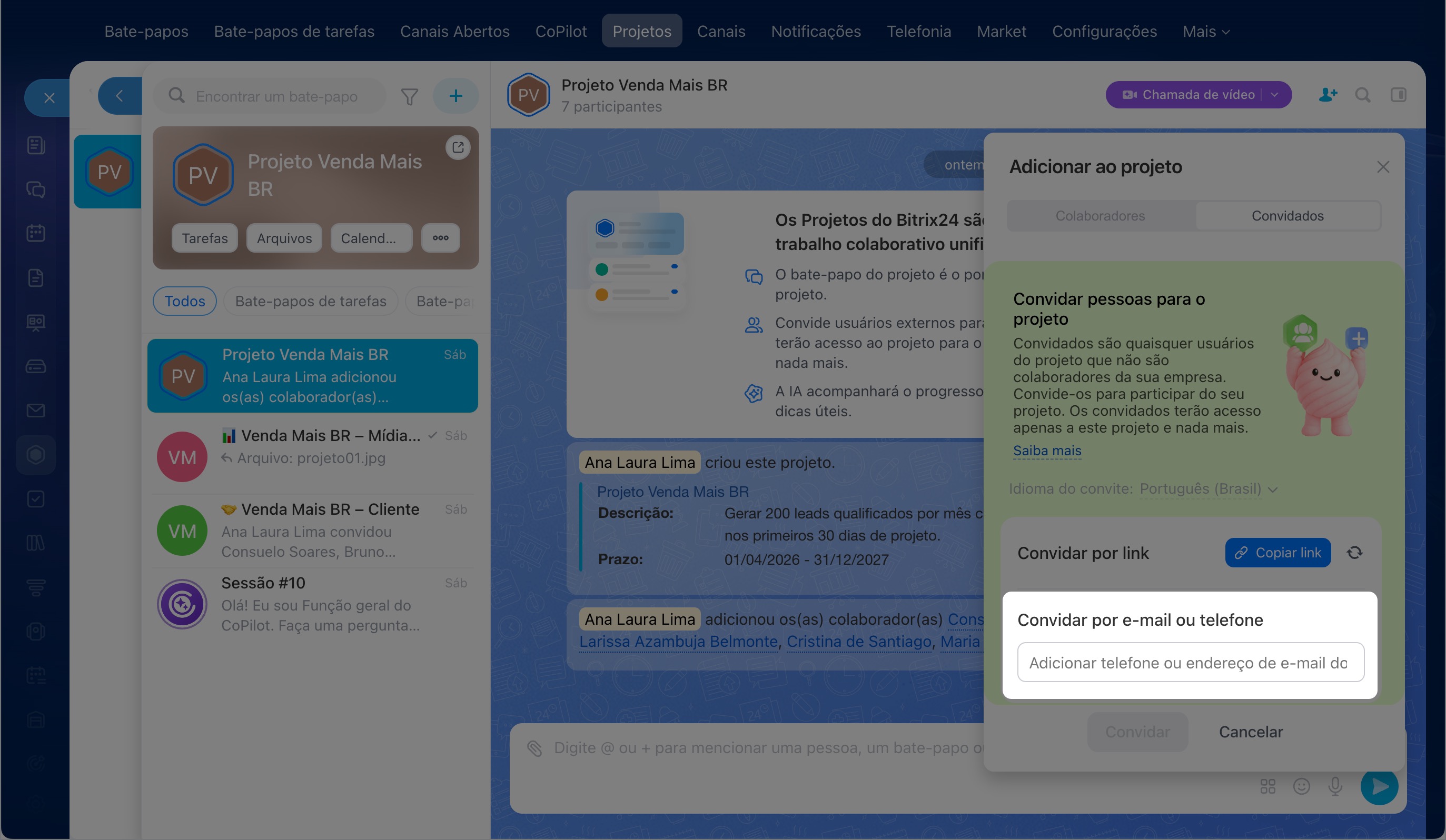Open Notificações in the top menu
Screen dimensions: 1446x840
click(x=816, y=31)
